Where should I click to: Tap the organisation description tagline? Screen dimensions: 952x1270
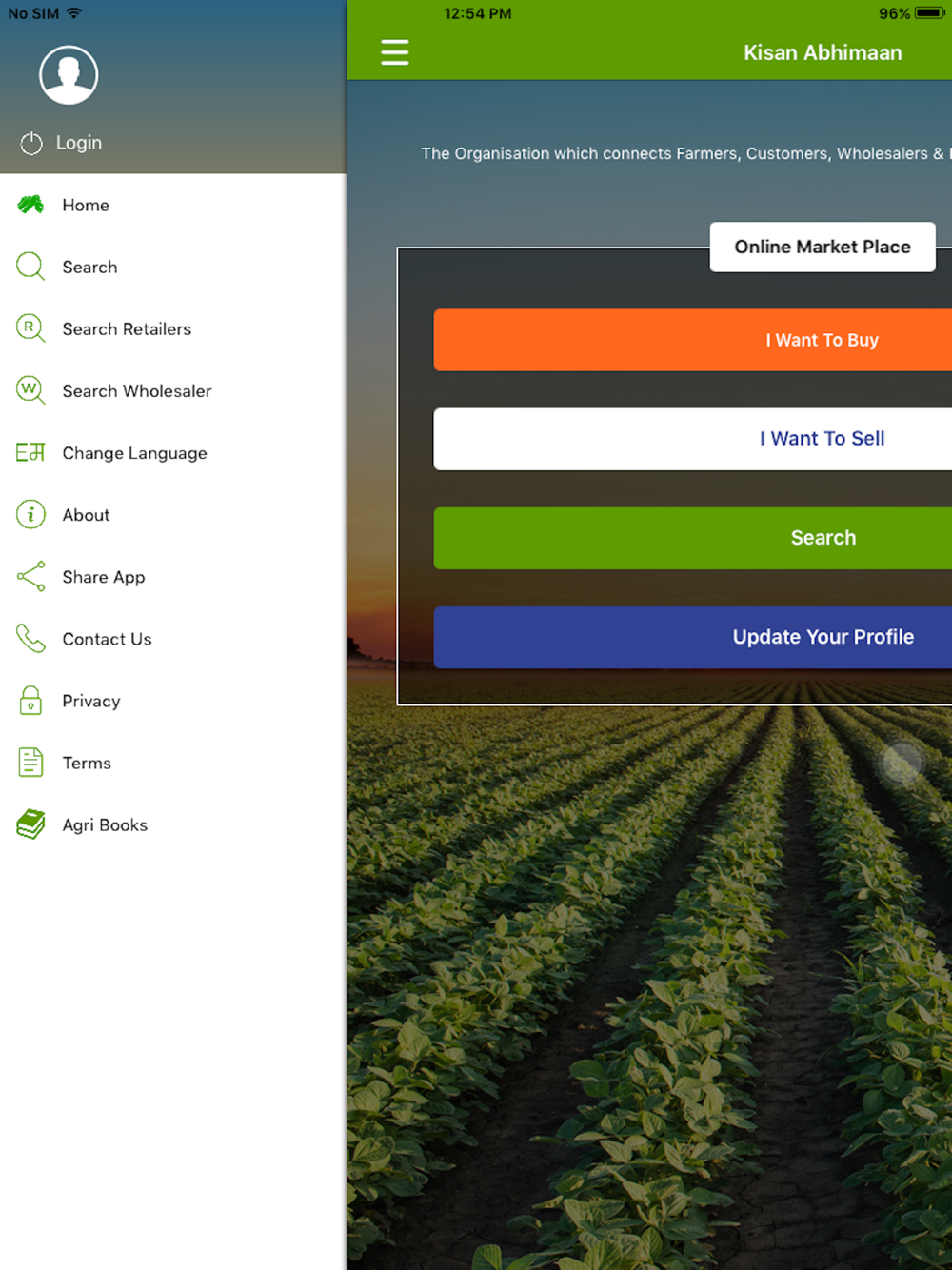(685, 153)
